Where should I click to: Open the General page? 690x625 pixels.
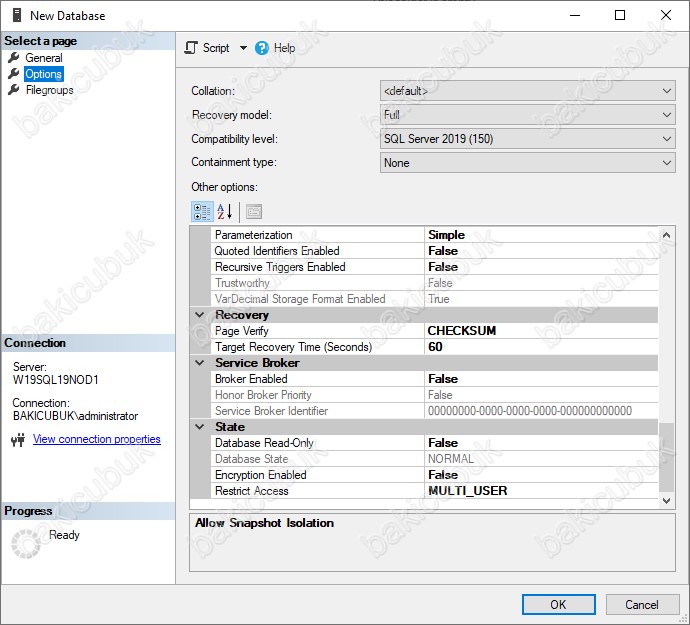point(44,58)
